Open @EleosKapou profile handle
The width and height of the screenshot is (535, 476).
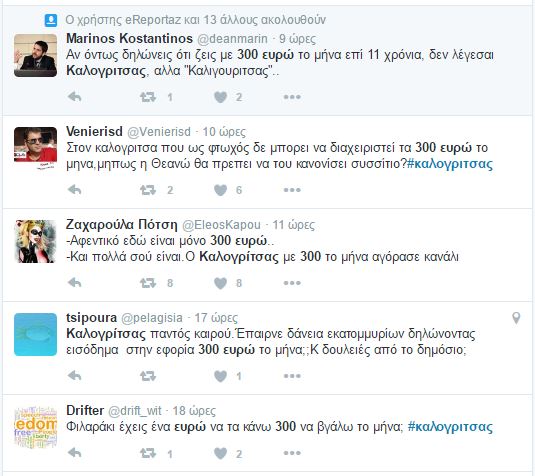tap(221, 225)
